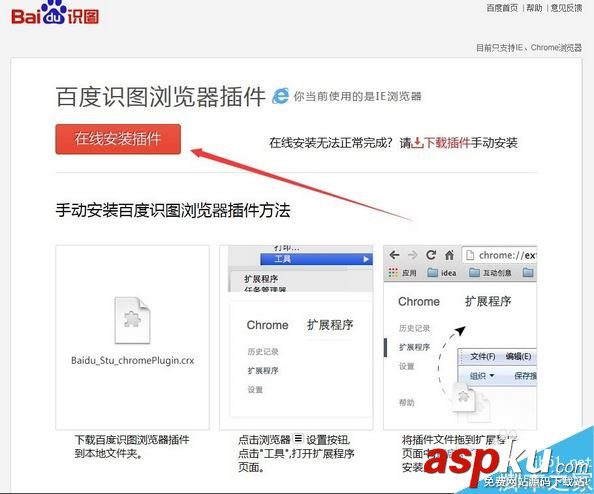Screen dimensions: 594x494
Task: Open the idea bookmark folder
Action: coord(442,273)
